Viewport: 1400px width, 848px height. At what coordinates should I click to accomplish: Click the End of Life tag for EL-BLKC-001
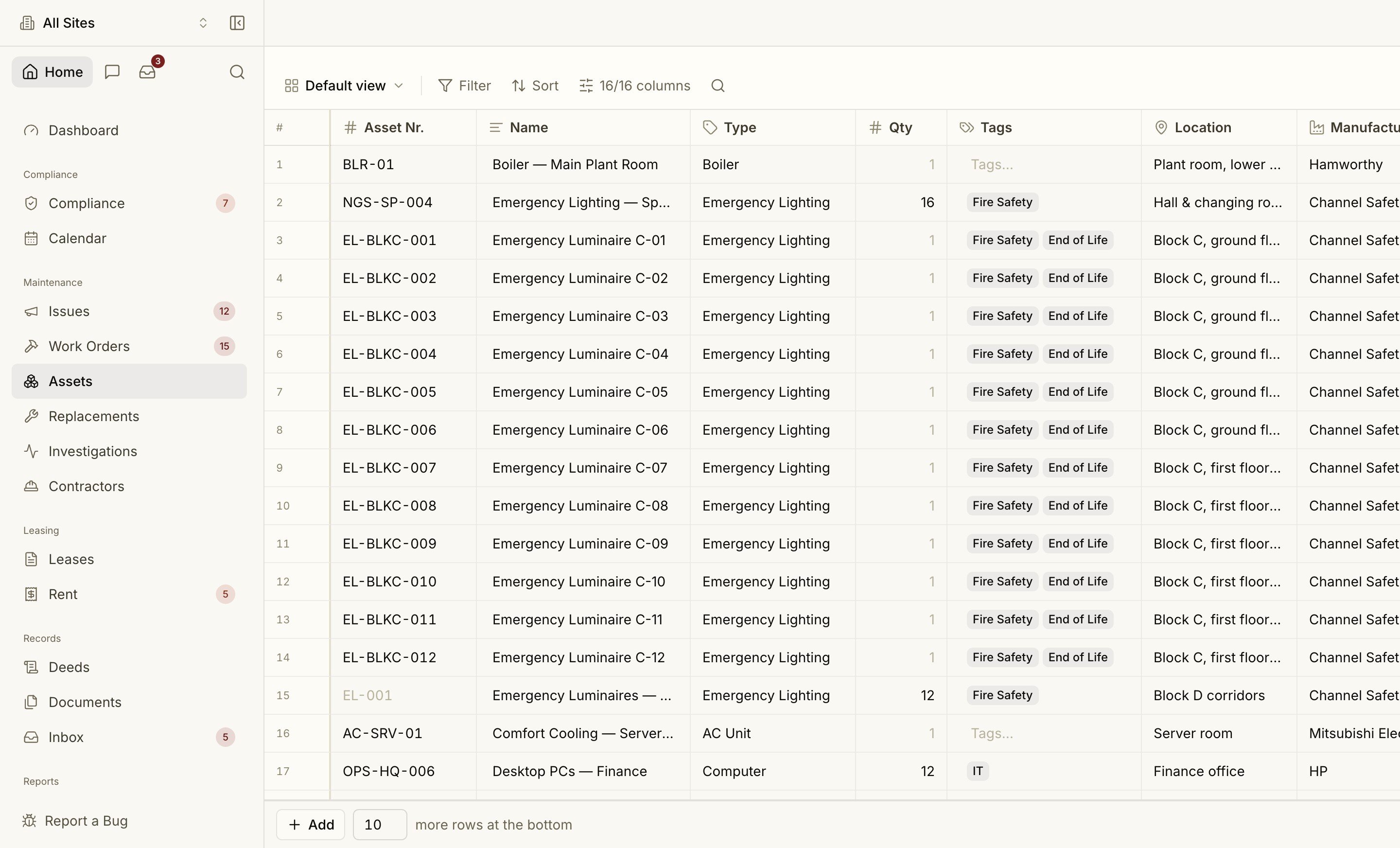[1078, 240]
